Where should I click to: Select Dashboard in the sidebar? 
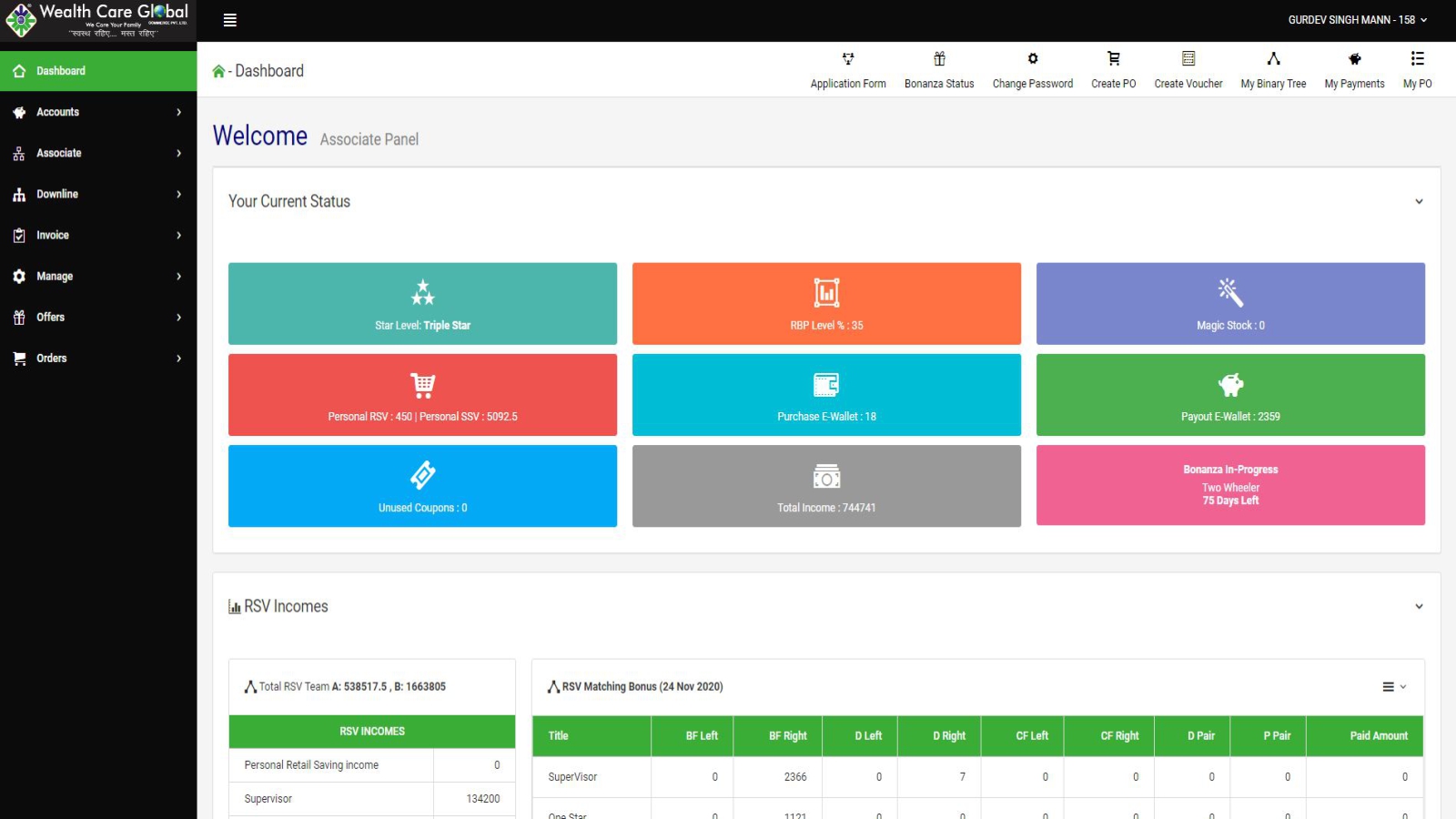pos(98,71)
